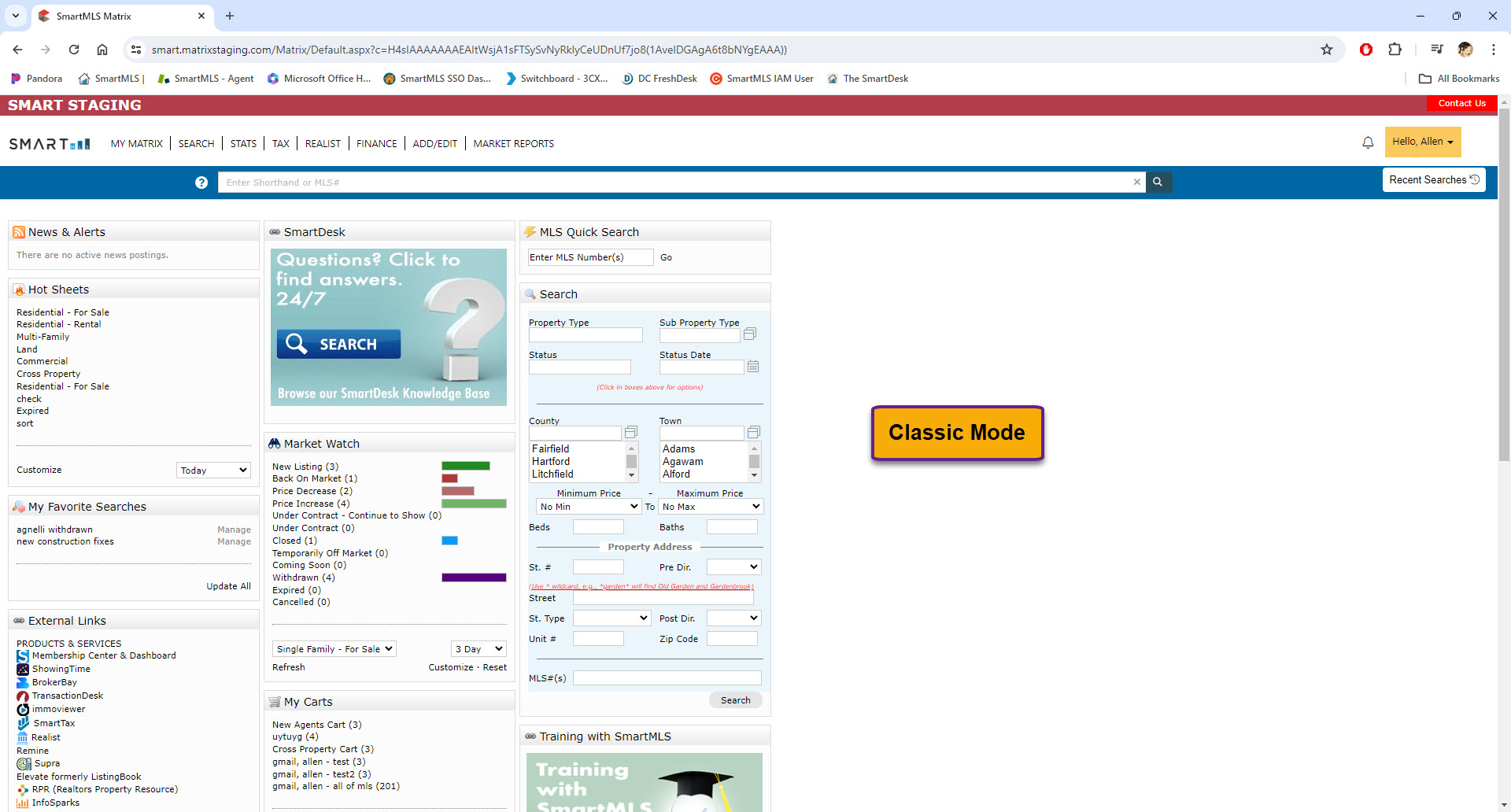This screenshot has height=812, width=1511.
Task: Open the Market Watch 3 Day dropdown
Action: (478, 649)
